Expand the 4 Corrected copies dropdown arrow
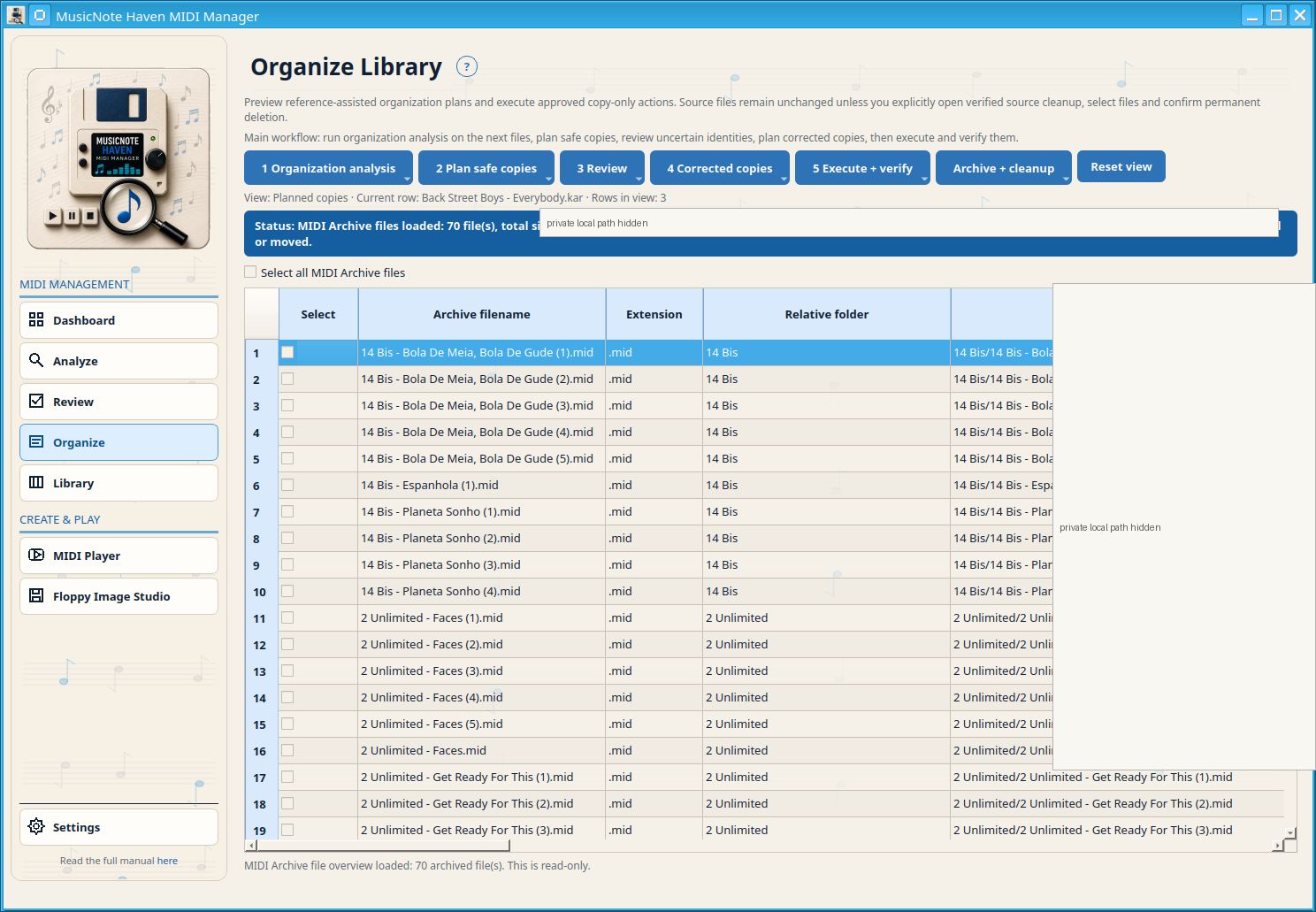 click(784, 179)
